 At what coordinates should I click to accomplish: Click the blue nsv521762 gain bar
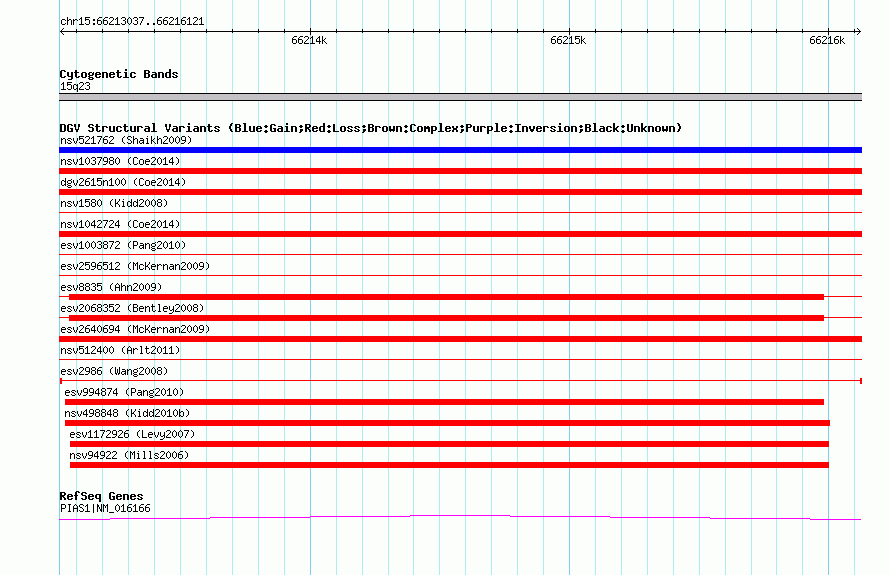(460, 150)
